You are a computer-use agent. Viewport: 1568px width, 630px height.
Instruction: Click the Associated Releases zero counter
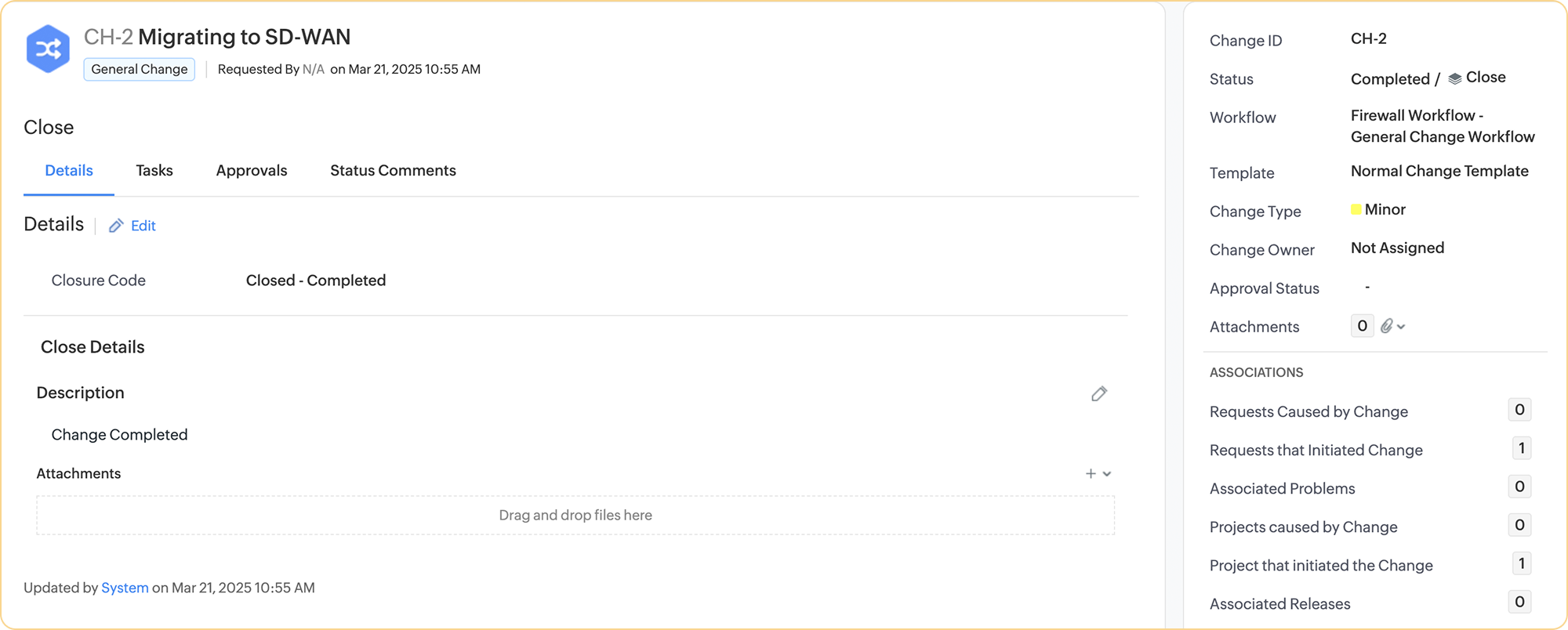click(1519, 602)
